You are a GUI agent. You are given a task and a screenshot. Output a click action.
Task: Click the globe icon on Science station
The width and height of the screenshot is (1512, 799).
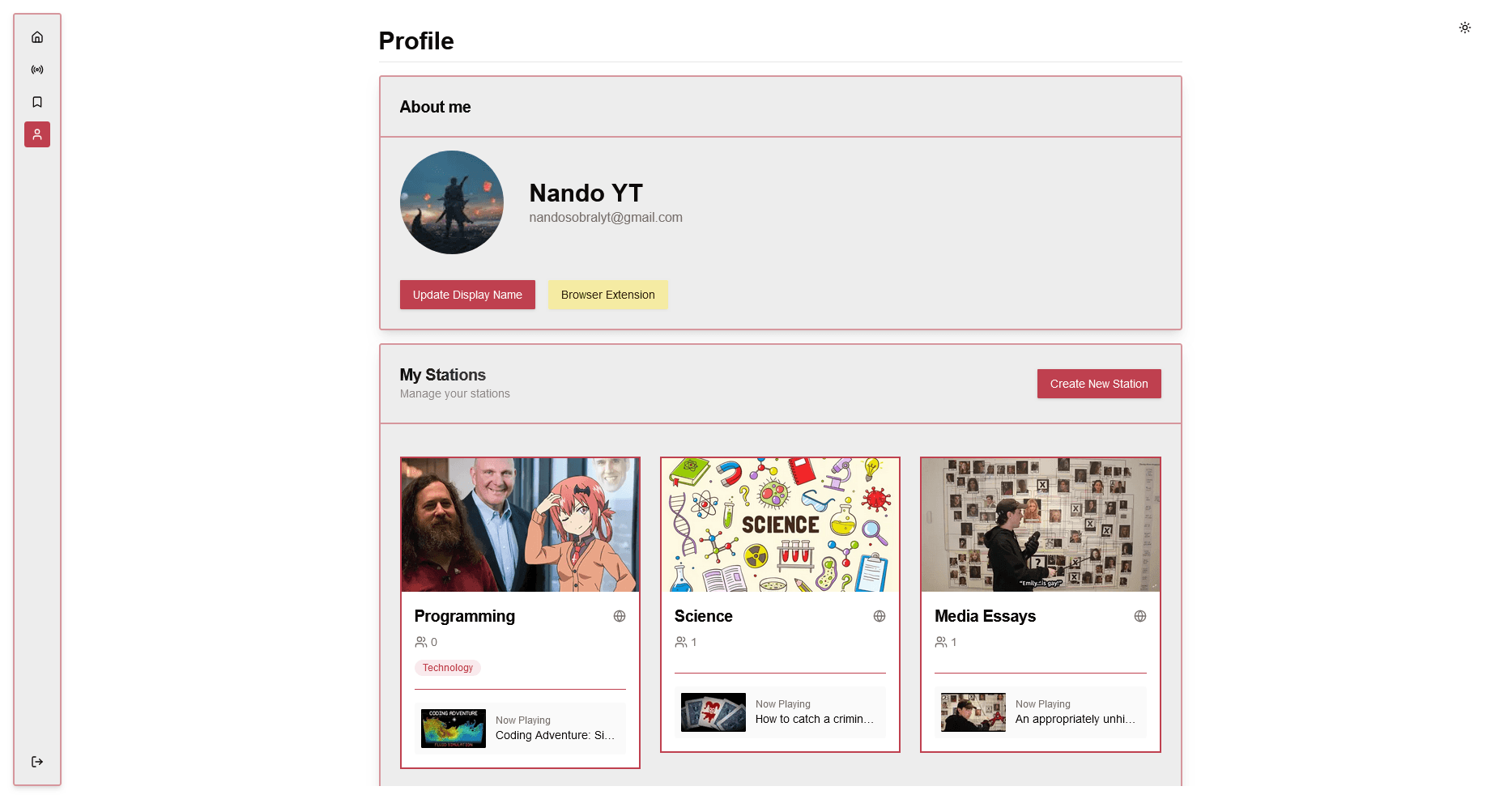pos(880,616)
